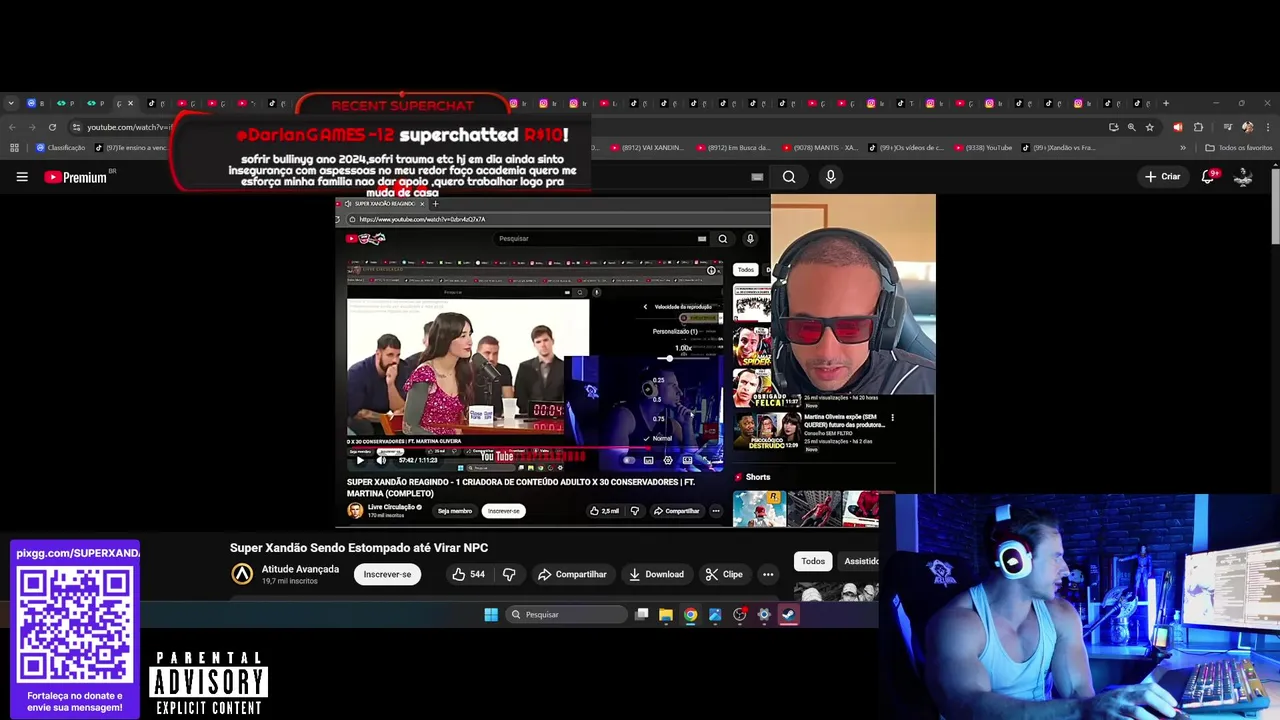Seek on the inner video red progress bar
The image size is (1280, 720).
click(535, 449)
